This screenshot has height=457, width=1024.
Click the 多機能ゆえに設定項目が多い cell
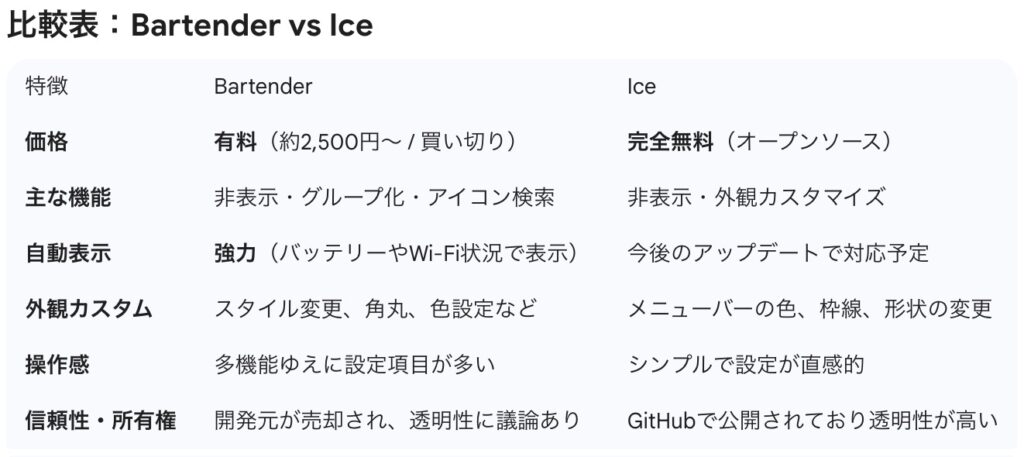coord(354,364)
